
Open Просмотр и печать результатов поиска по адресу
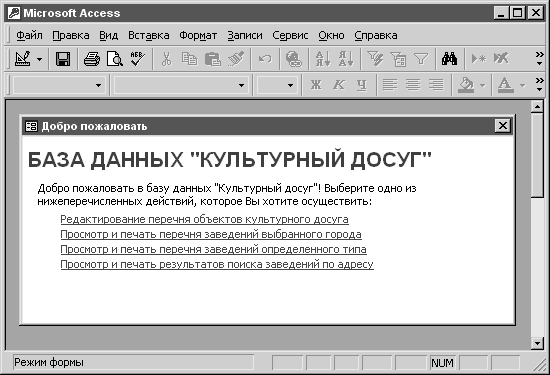point(217,264)
